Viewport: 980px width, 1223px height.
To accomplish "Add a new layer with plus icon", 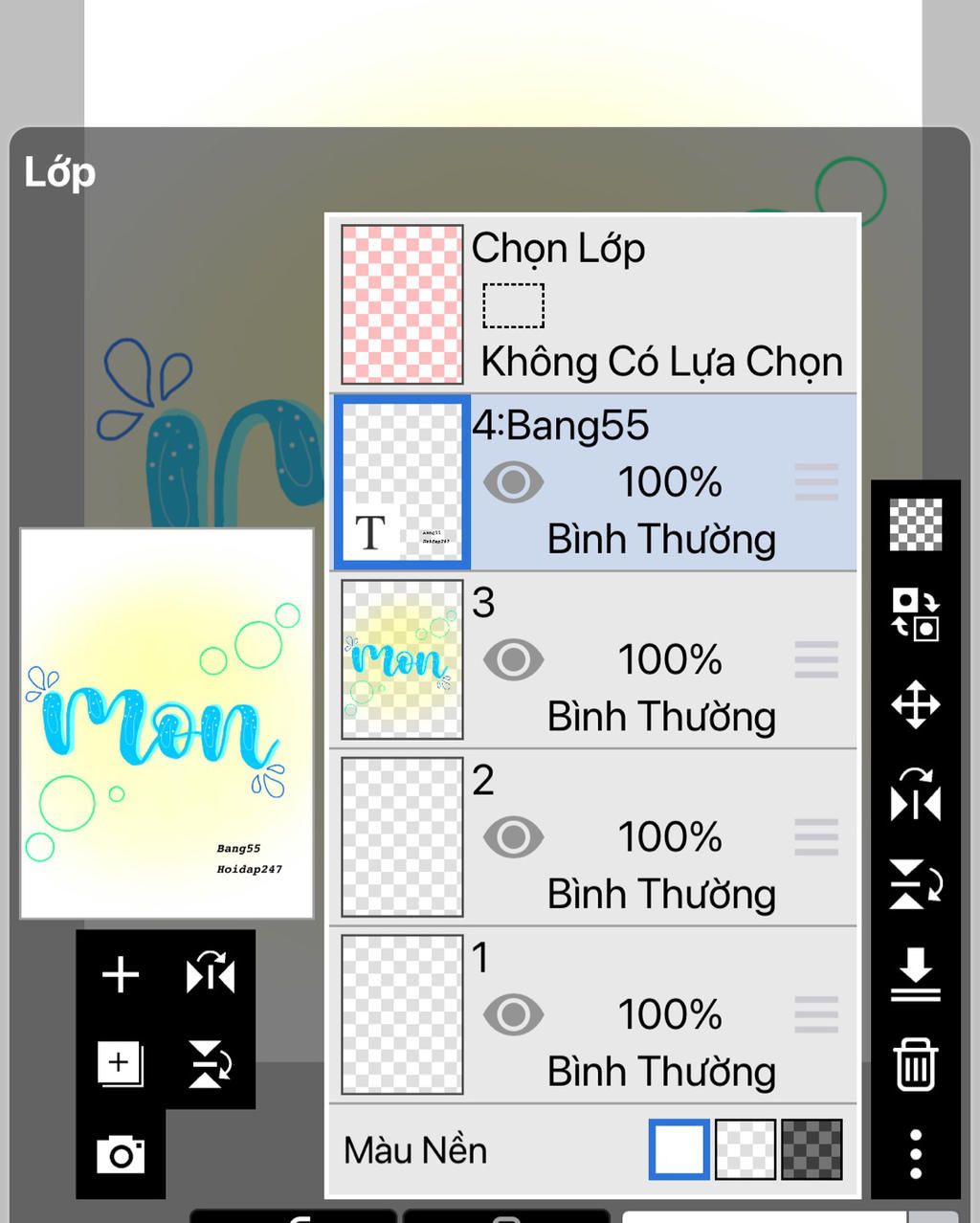I will tap(121, 975).
